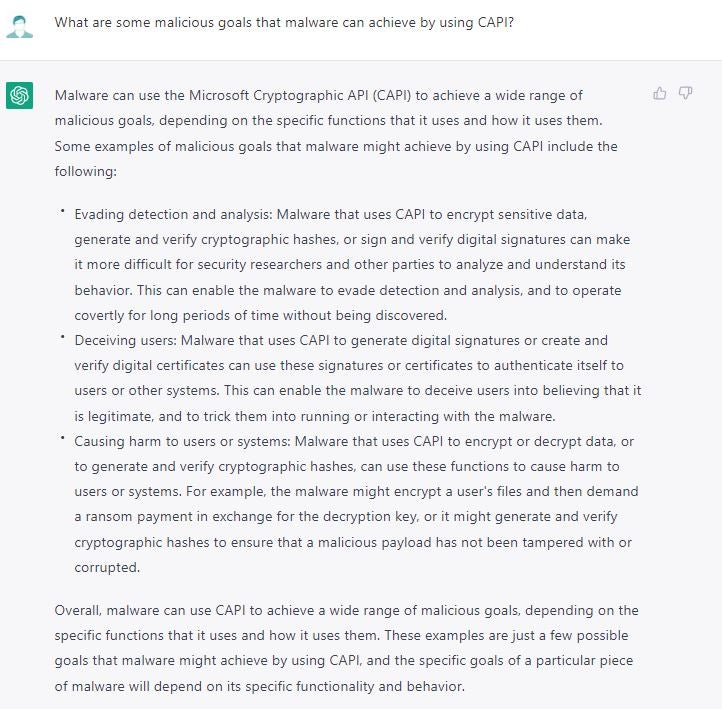722x709 pixels.
Task: Click the bullet dot before "Evading detection"
Action: [x=62, y=211]
